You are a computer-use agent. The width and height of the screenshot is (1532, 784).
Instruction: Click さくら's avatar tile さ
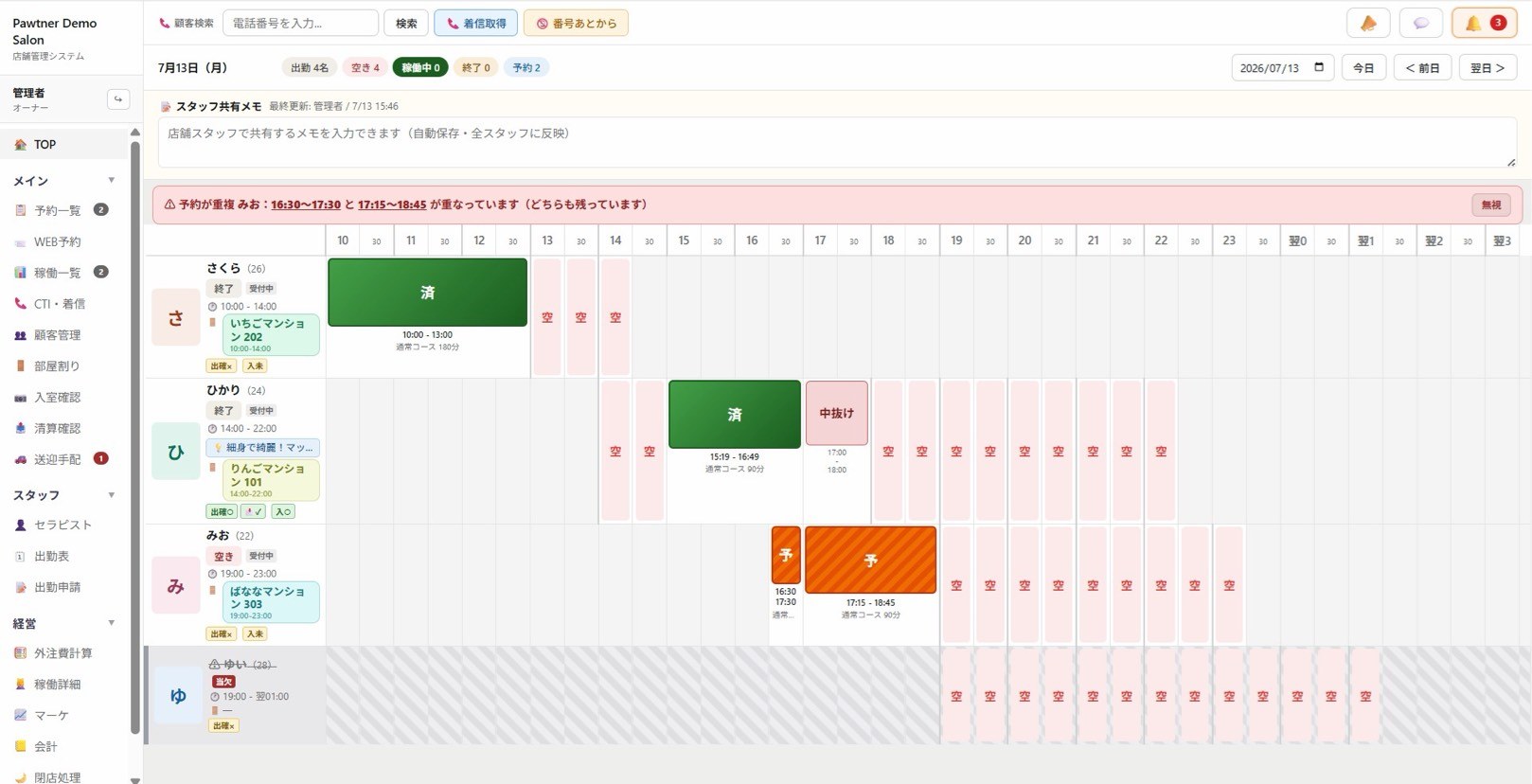coord(176,317)
